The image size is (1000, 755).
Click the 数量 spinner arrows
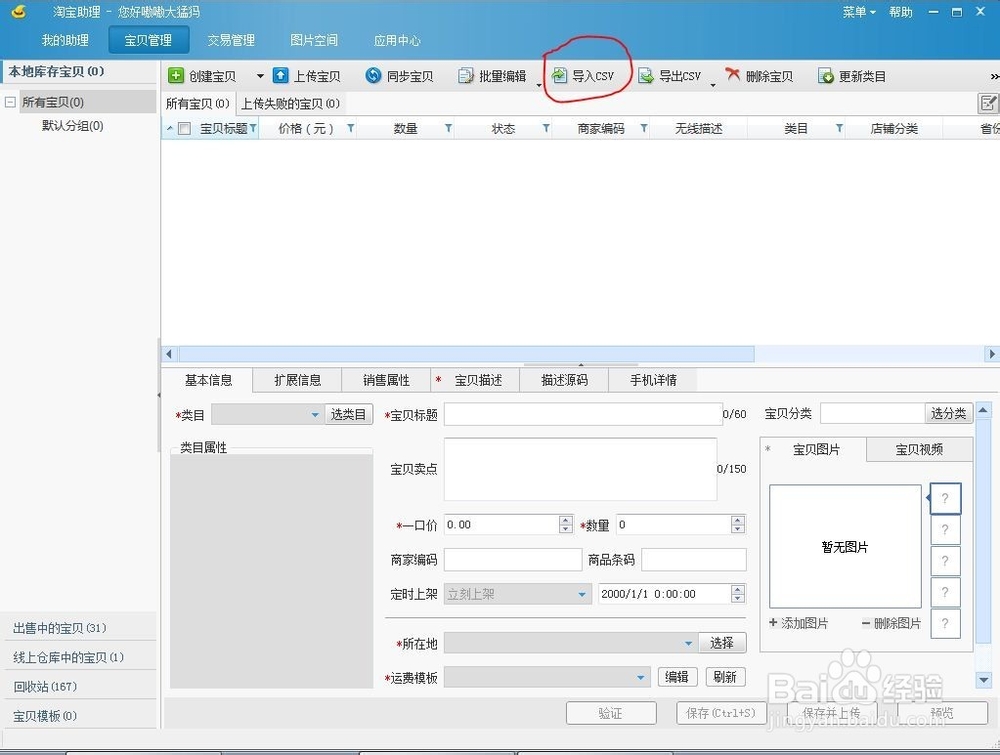coord(738,525)
